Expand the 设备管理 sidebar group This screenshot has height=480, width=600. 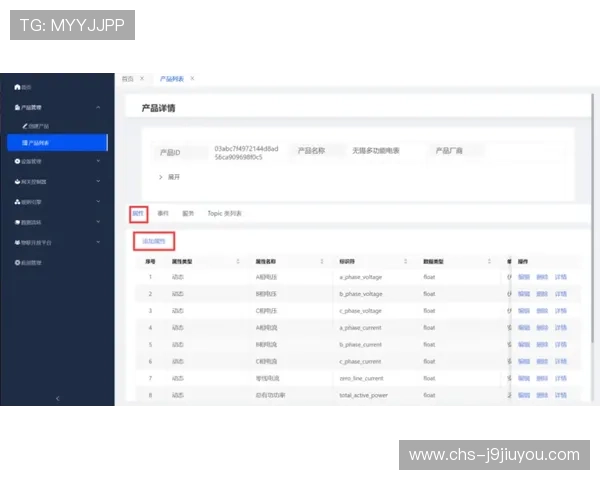click(98, 161)
